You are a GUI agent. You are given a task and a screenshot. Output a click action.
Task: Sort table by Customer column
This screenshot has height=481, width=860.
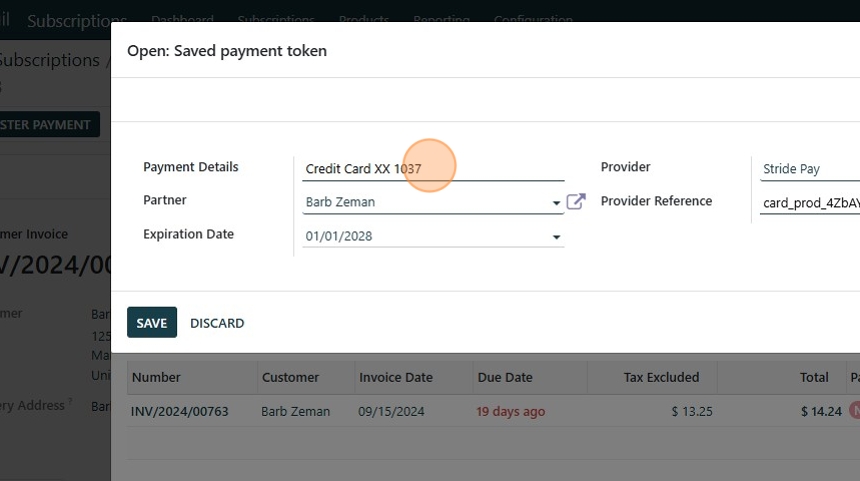click(290, 377)
